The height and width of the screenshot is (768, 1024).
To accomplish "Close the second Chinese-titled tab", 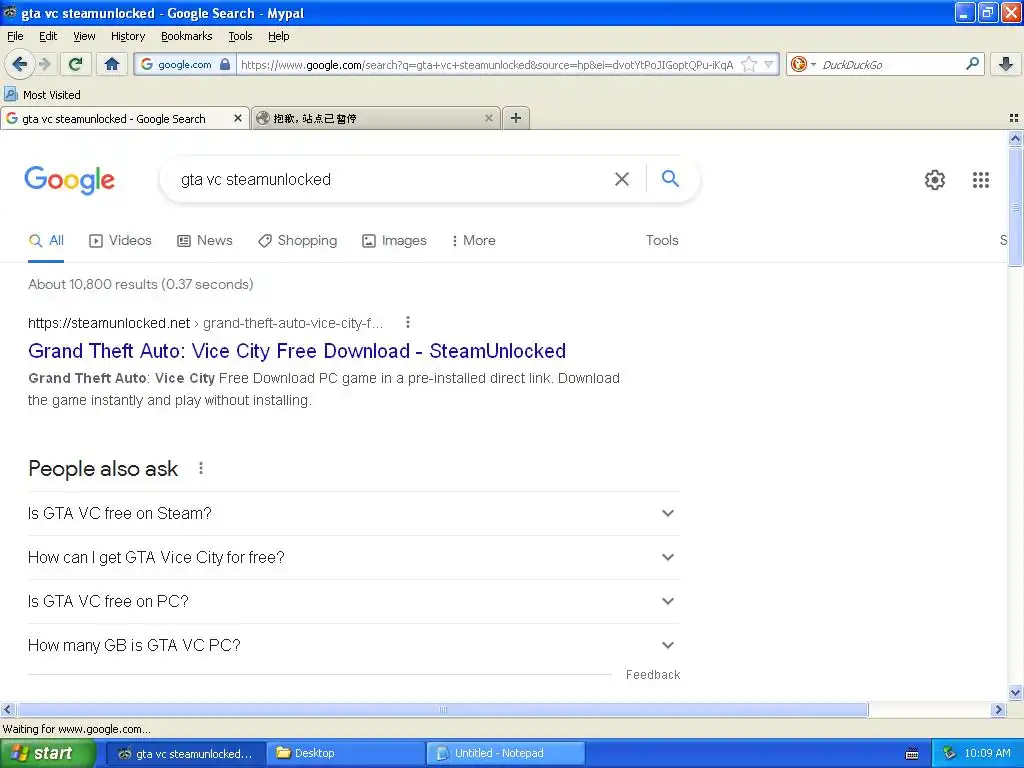I will [x=488, y=118].
